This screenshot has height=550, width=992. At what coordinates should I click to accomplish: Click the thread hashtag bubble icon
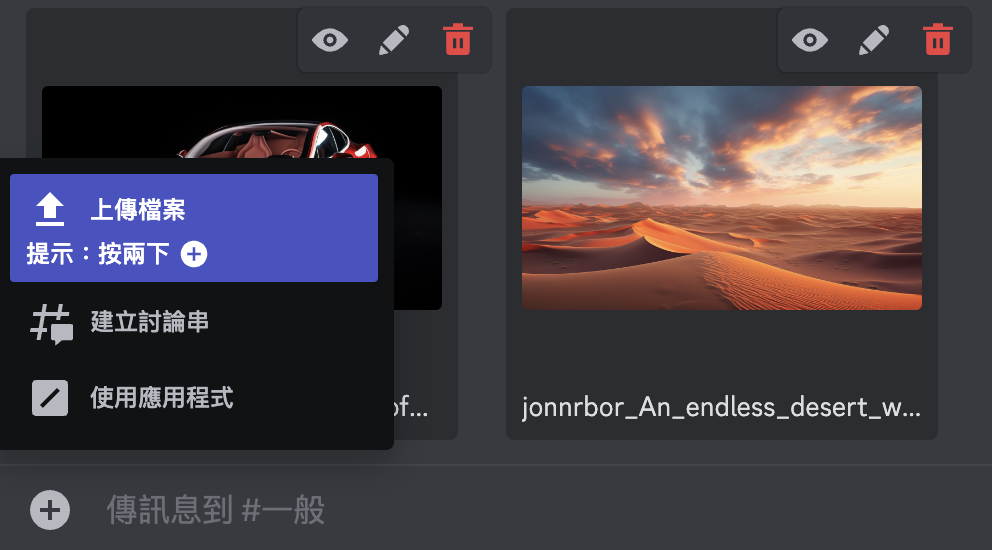tap(51, 324)
